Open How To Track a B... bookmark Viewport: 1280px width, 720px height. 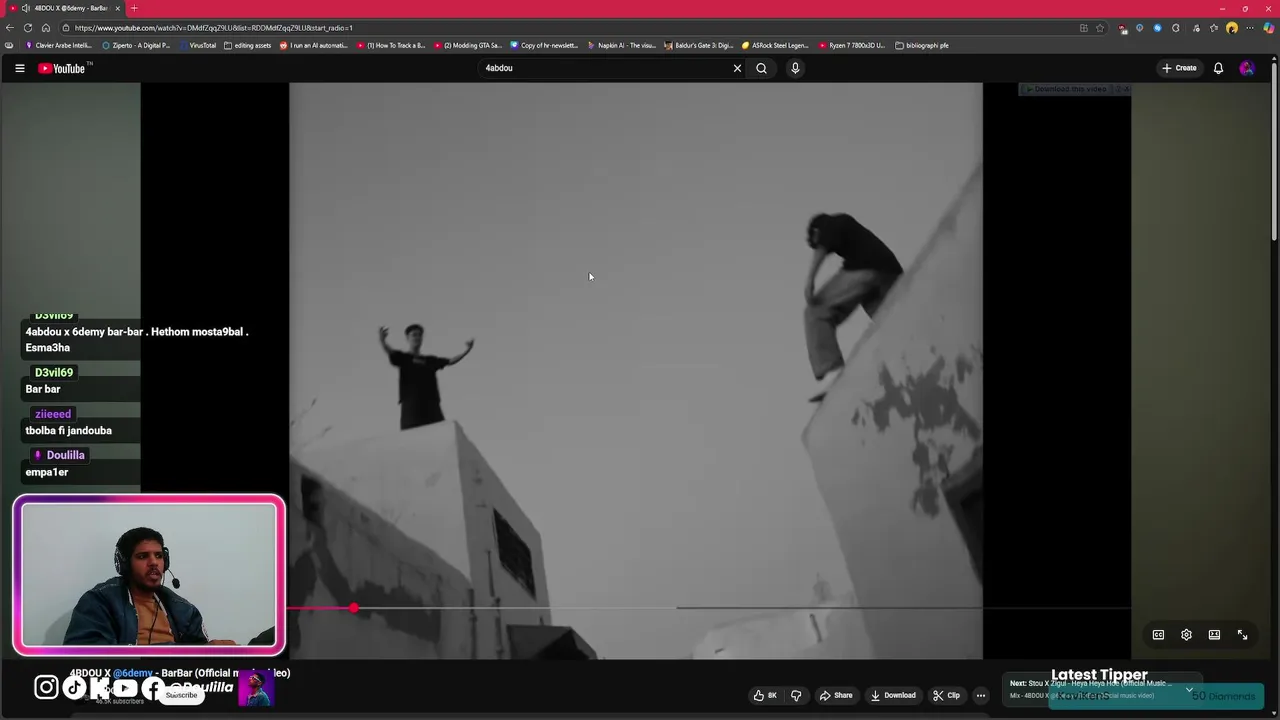click(x=391, y=45)
